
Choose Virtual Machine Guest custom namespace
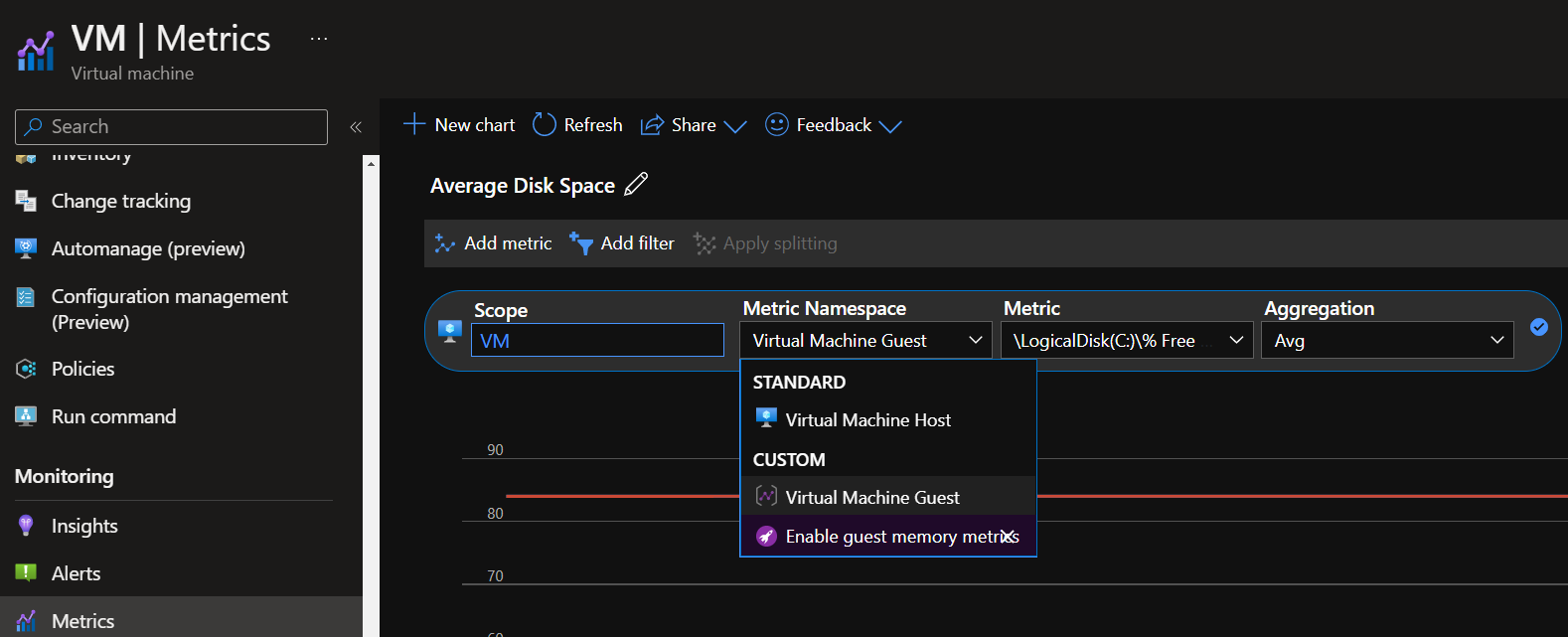click(871, 498)
